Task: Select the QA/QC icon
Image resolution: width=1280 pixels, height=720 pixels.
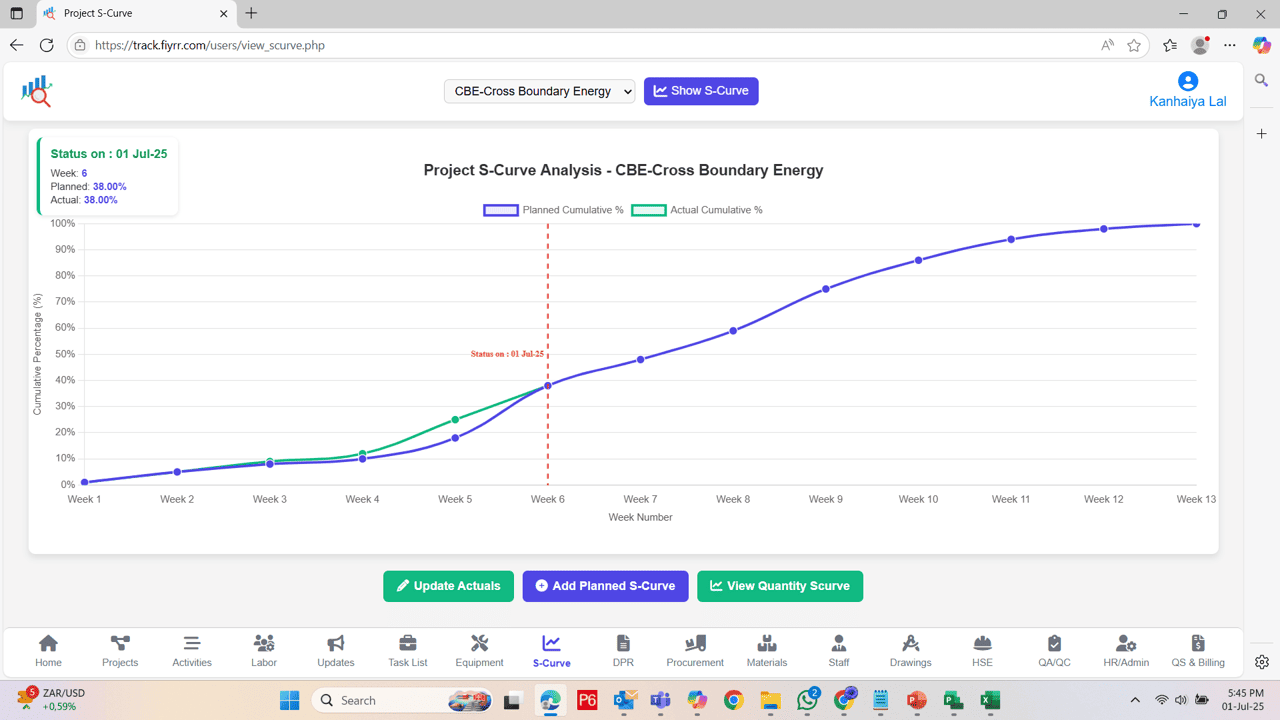Action: [x=1054, y=650]
